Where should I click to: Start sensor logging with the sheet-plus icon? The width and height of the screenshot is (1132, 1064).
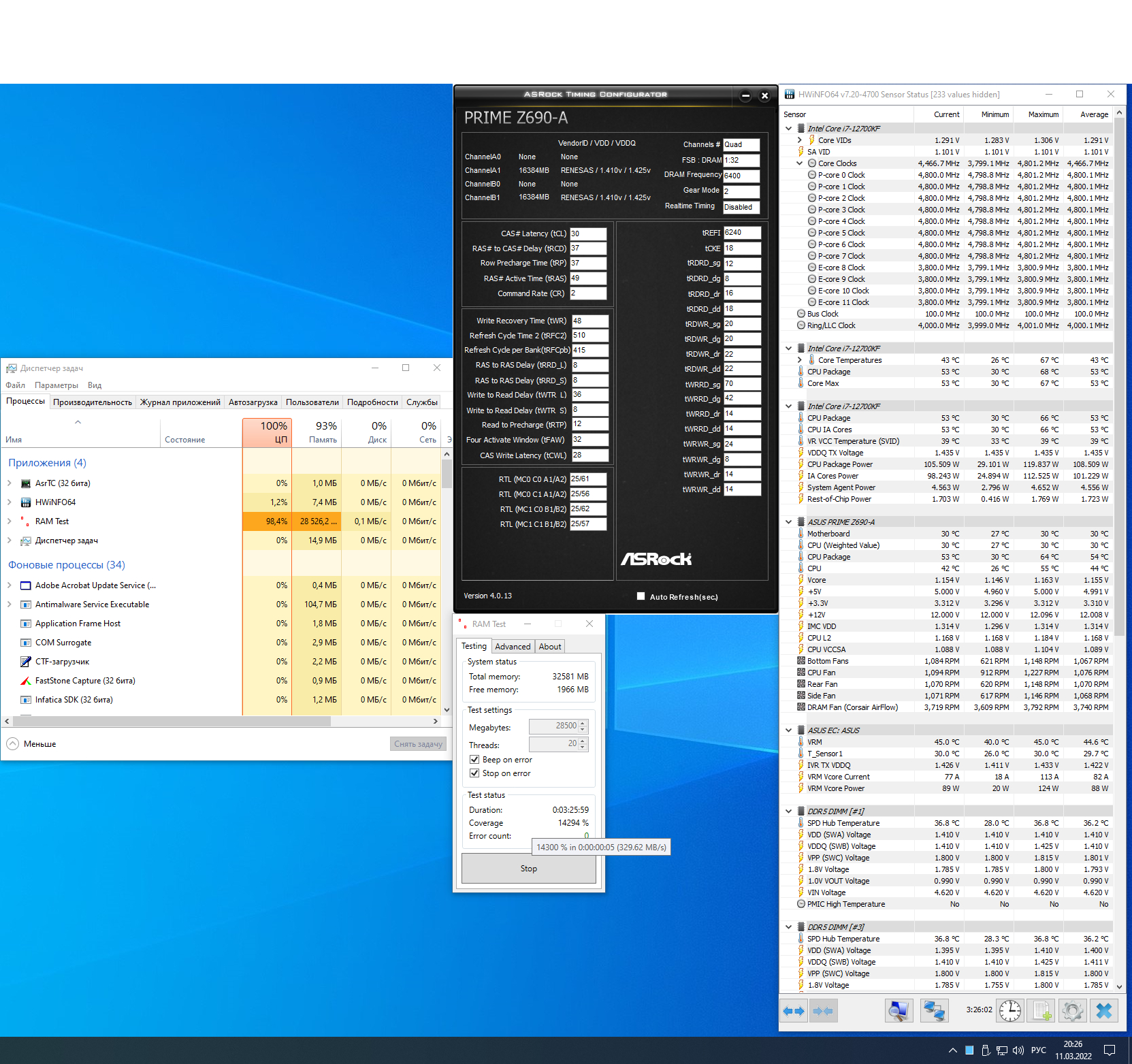tap(1041, 1011)
